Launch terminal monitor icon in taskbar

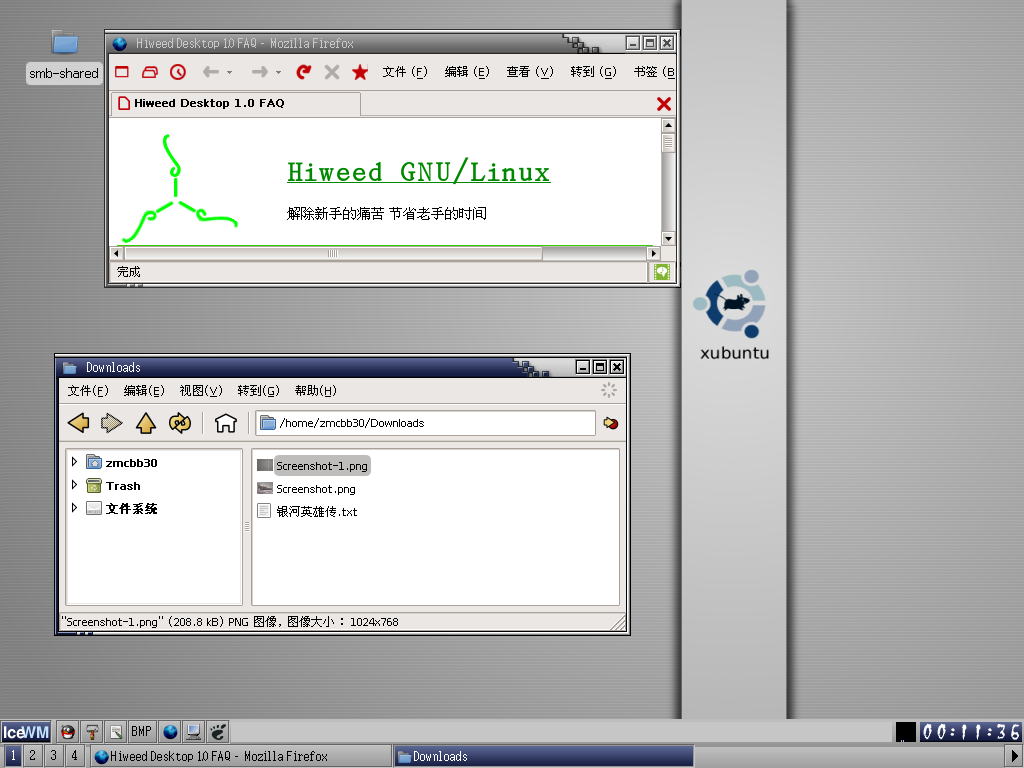click(193, 732)
